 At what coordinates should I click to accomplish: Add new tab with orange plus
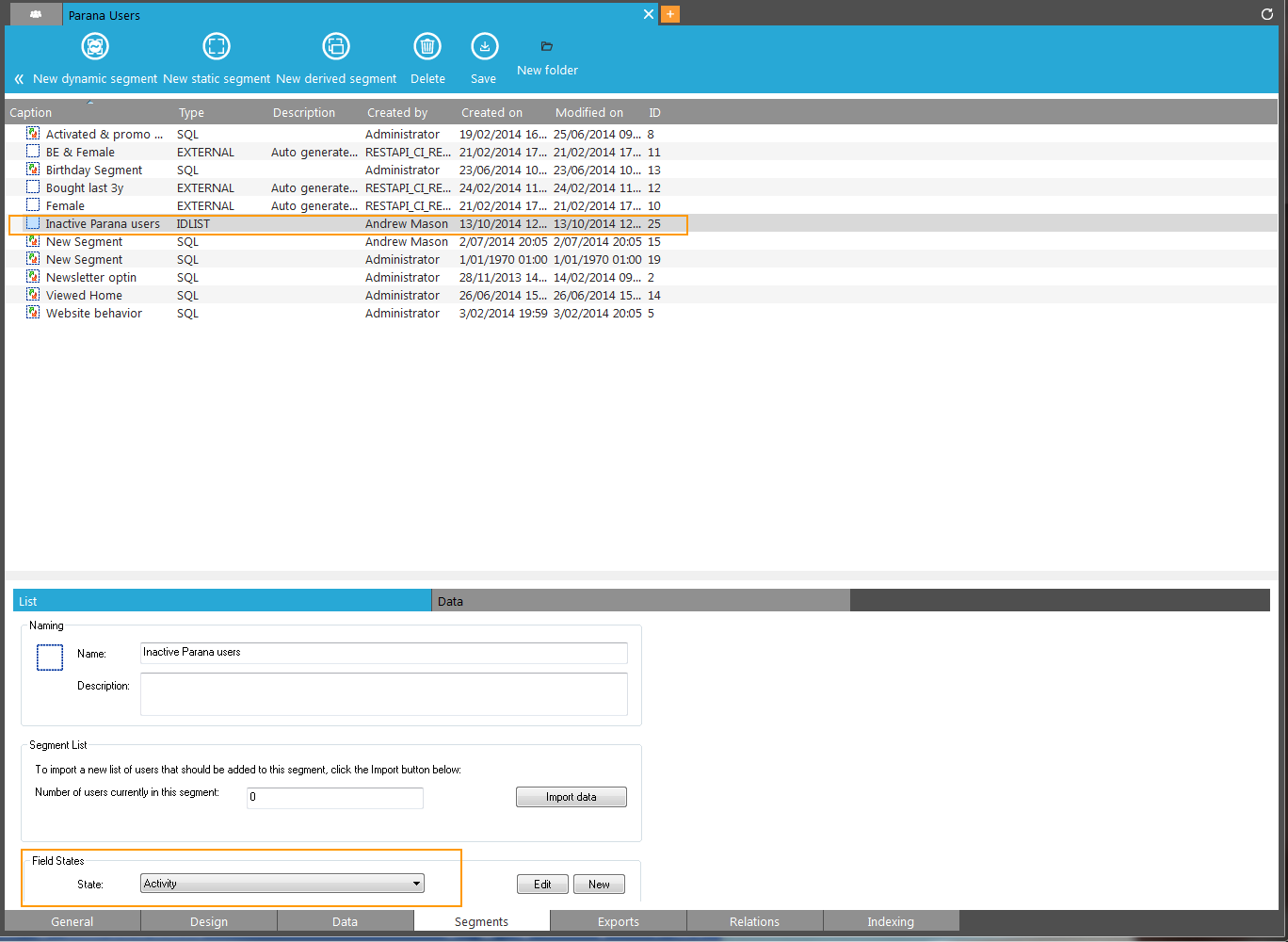tap(670, 14)
